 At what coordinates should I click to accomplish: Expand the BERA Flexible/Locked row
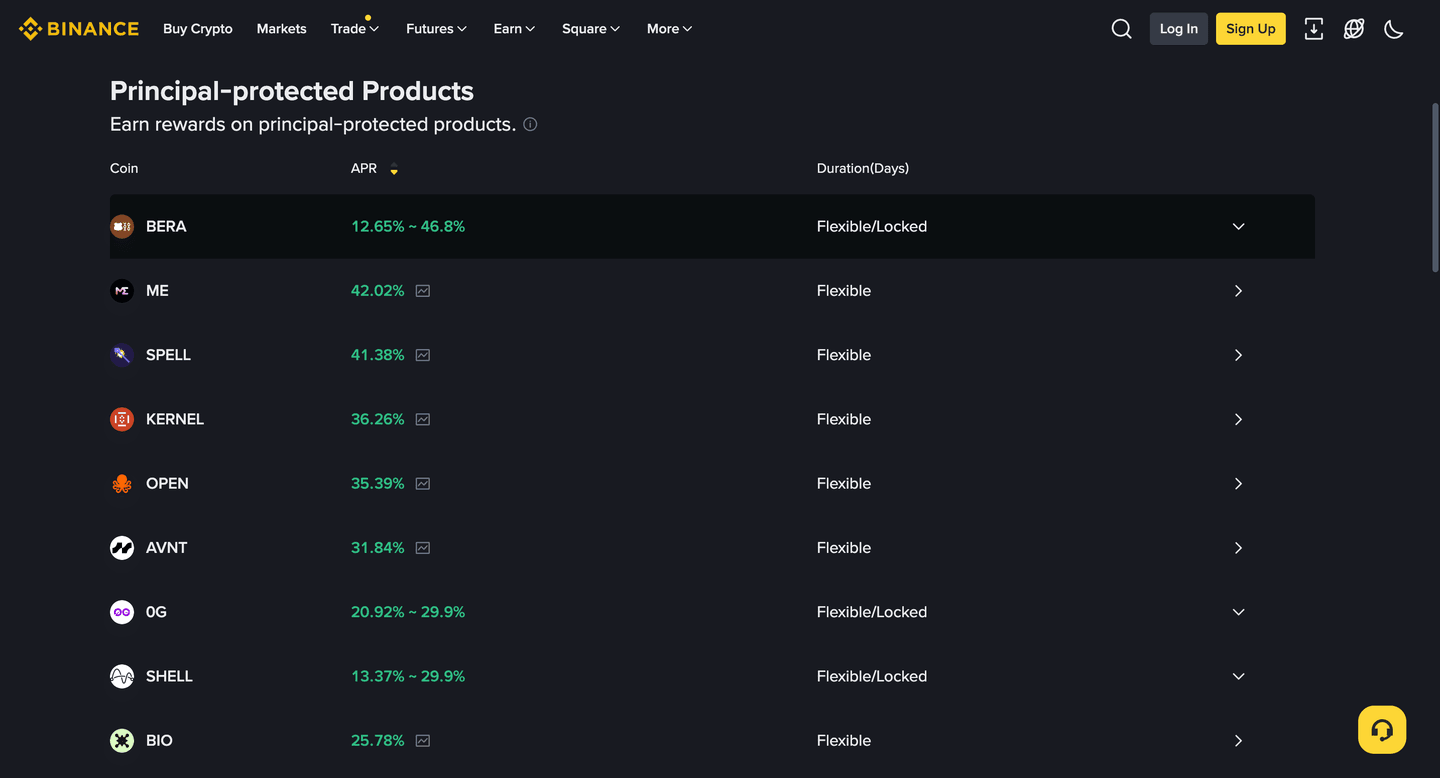click(1238, 226)
